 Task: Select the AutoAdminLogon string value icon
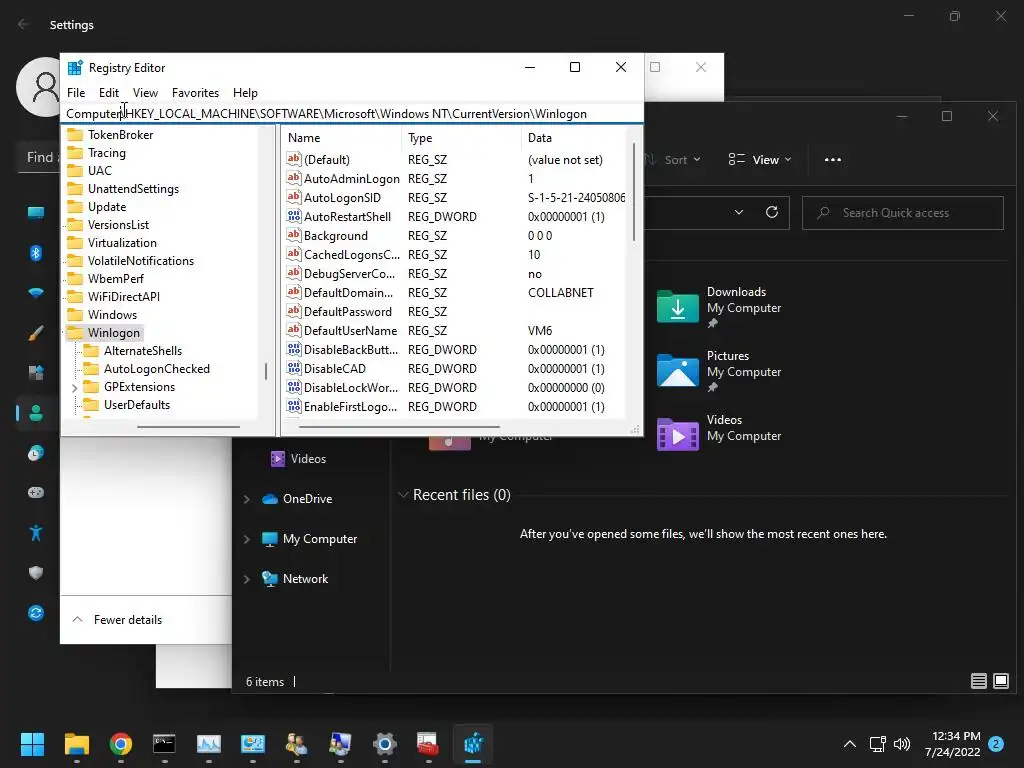[294, 178]
